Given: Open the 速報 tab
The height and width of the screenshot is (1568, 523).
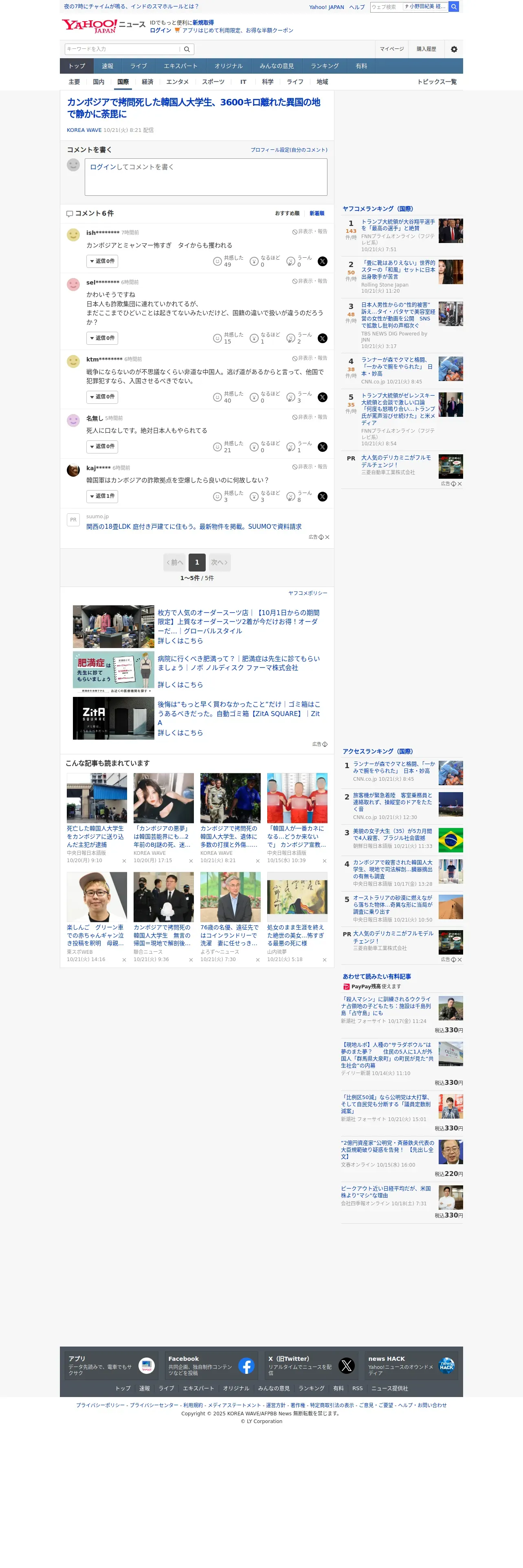Looking at the screenshot, I should [108, 66].
